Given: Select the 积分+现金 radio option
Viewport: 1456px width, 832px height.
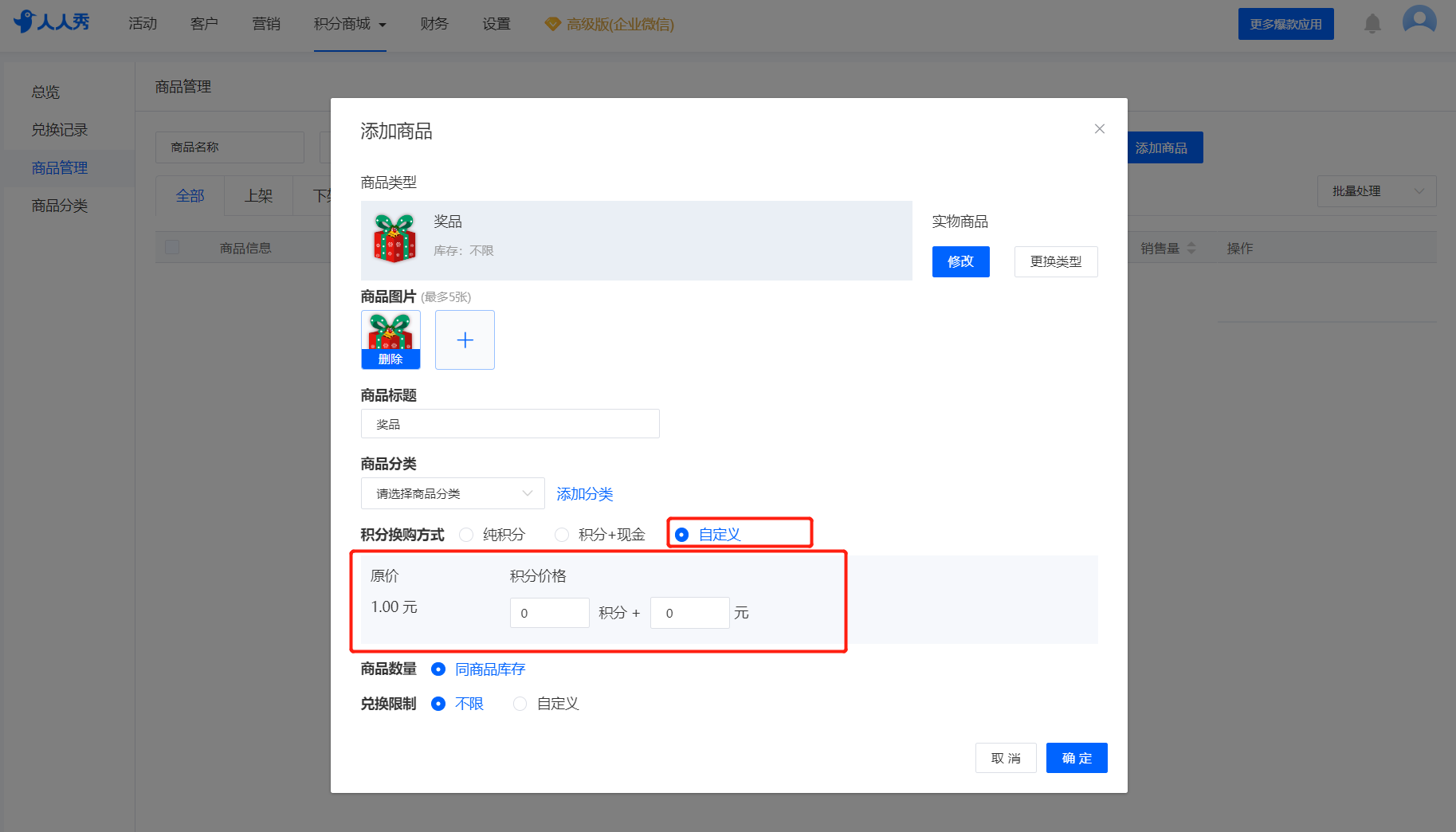Looking at the screenshot, I should coord(562,535).
